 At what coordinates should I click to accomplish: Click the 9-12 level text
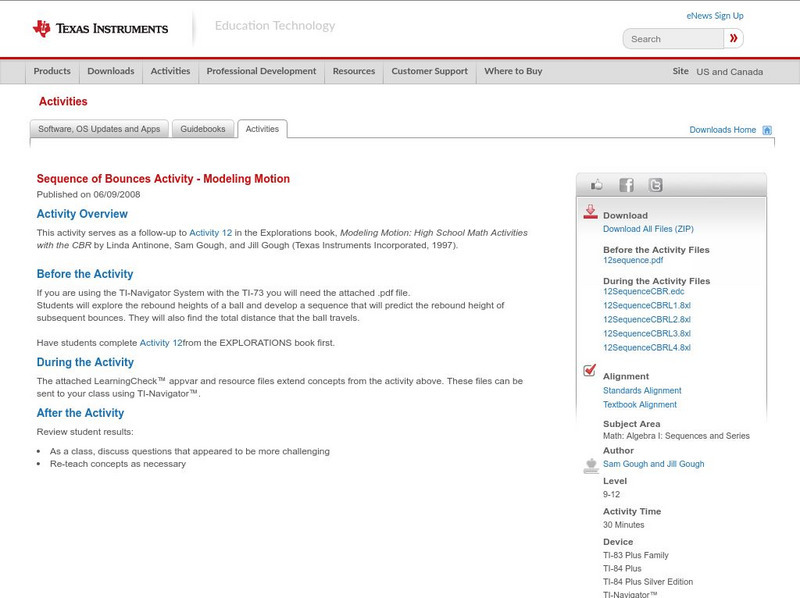click(x=611, y=494)
